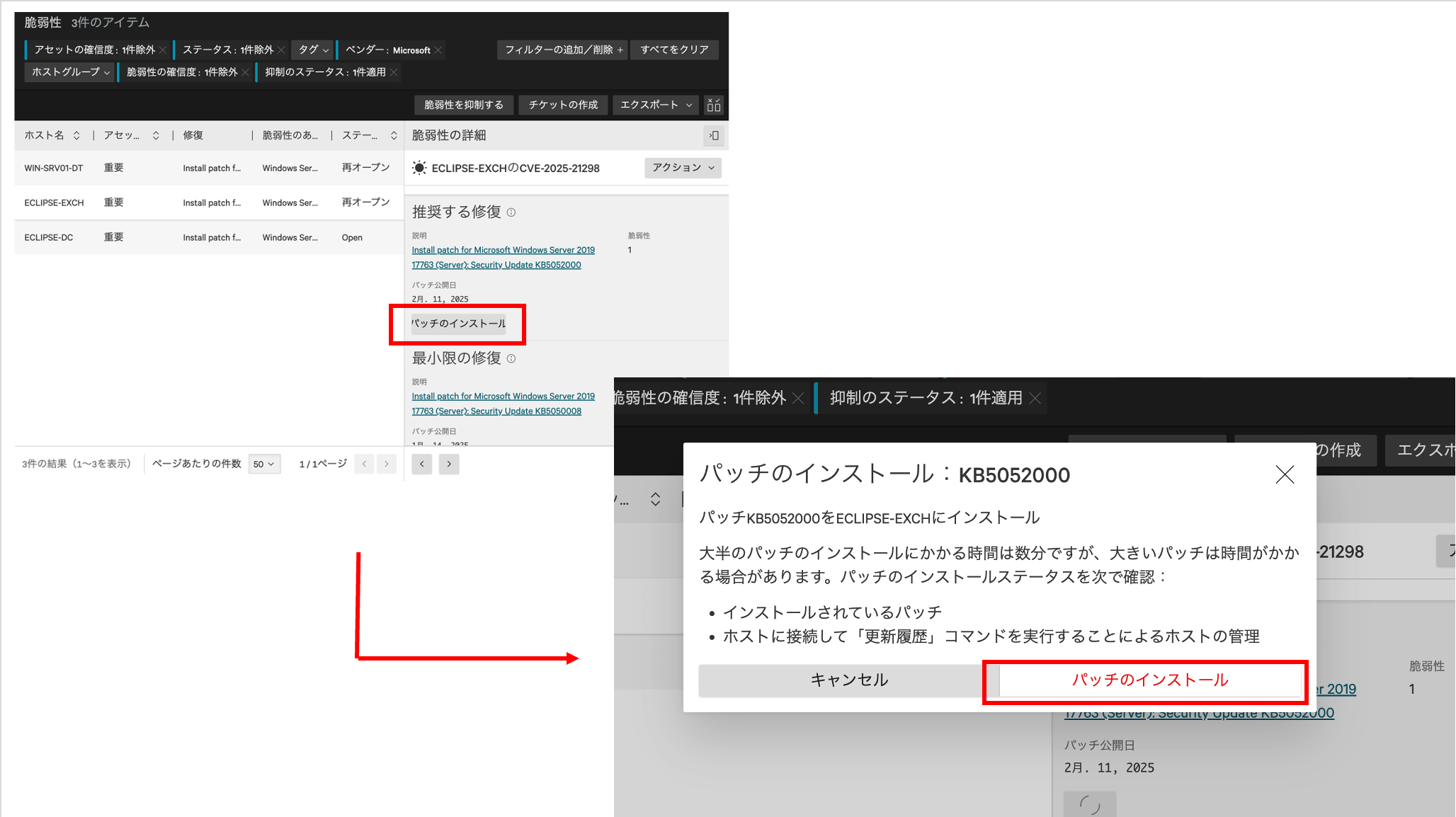Click 抑制のステータス: 1件適用 label in top panel
Image resolution: width=1456 pixels, height=817 pixels.
325,72
